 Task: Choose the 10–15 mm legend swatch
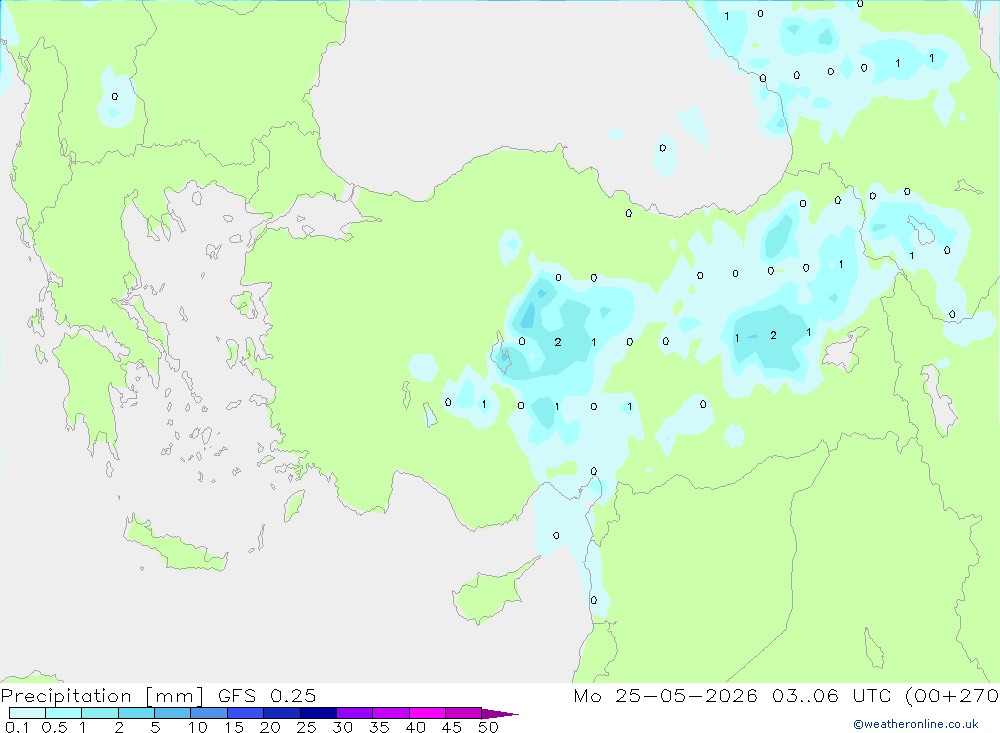(209, 713)
